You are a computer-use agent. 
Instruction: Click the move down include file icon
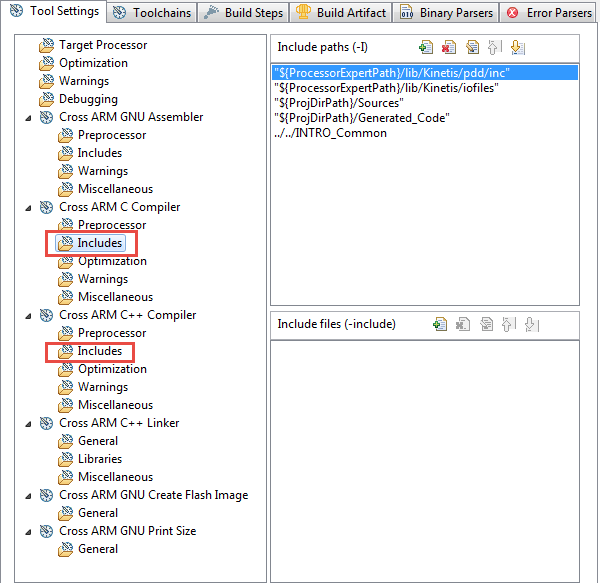point(532,324)
